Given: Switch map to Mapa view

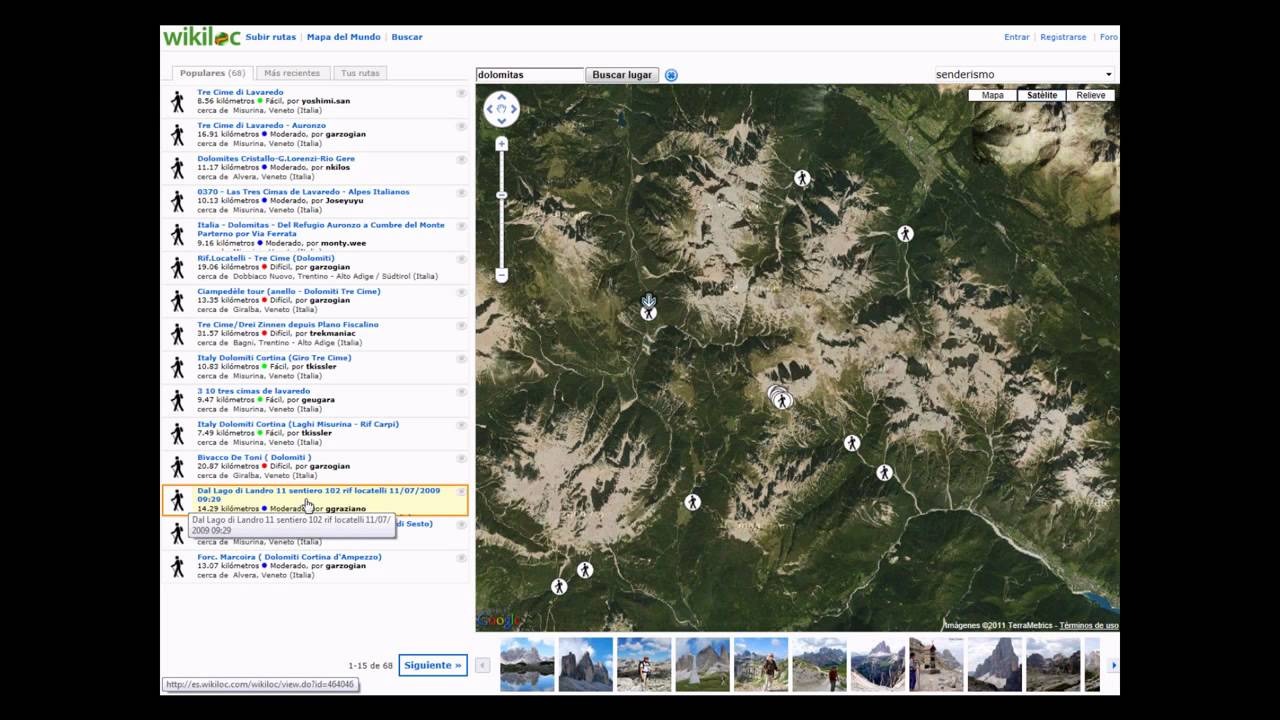Looking at the screenshot, I should 993,95.
